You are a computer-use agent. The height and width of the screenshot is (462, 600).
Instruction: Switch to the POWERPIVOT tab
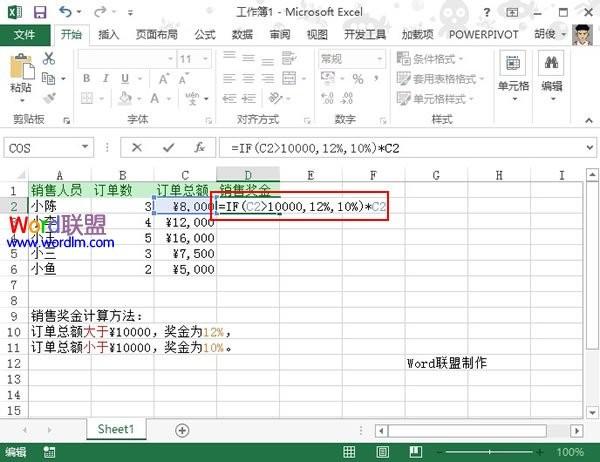484,35
